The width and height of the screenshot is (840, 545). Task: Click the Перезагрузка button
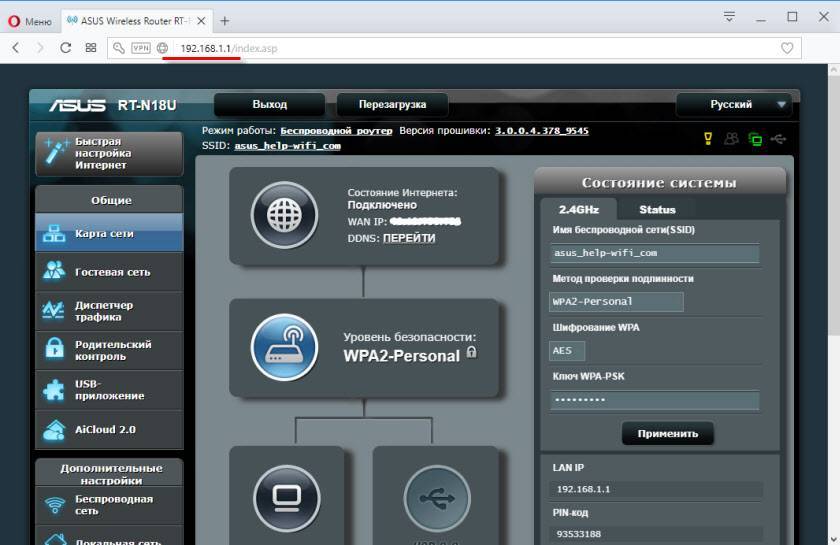coord(392,104)
